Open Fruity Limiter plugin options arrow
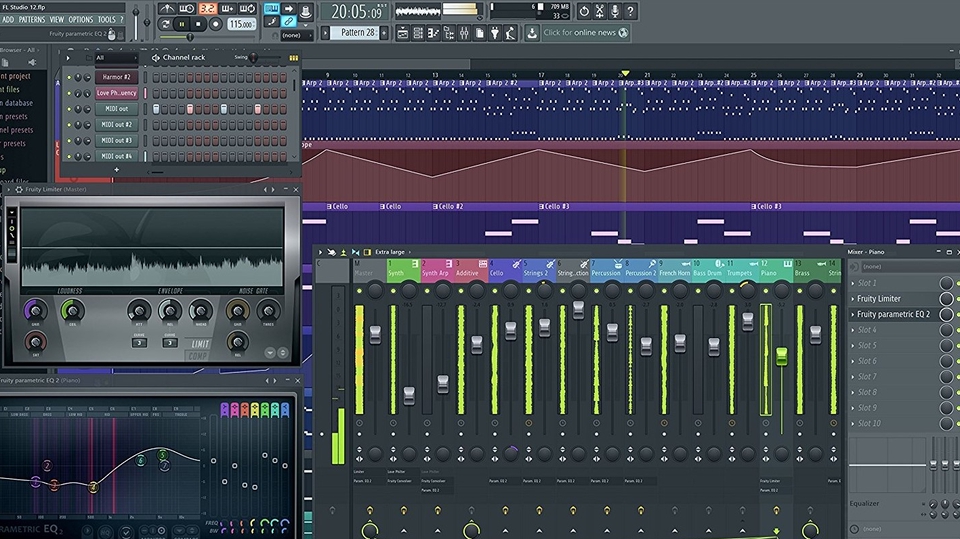Screen dimensions: 960x539 pyautogui.click(x=8, y=190)
